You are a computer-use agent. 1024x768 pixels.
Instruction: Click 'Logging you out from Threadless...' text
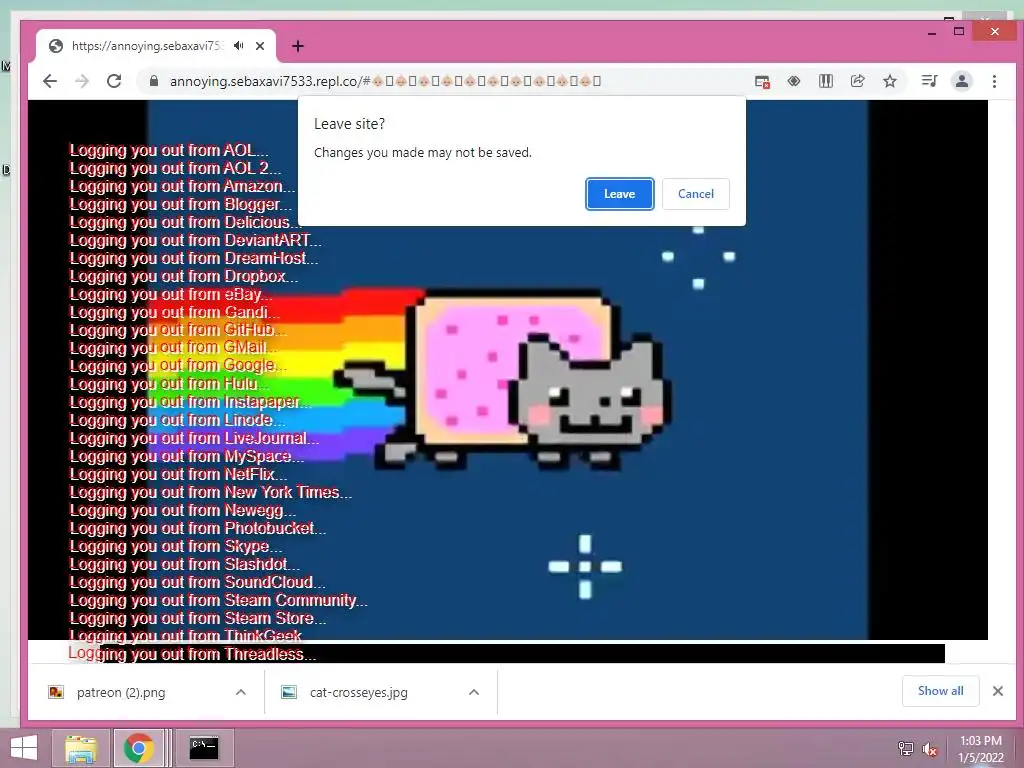point(192,654)
